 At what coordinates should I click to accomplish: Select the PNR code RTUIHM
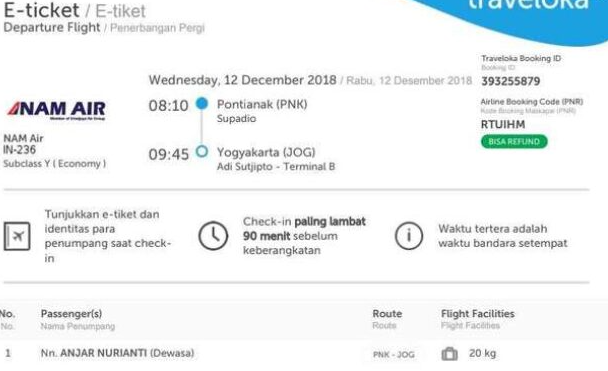[x=503, y=124]
